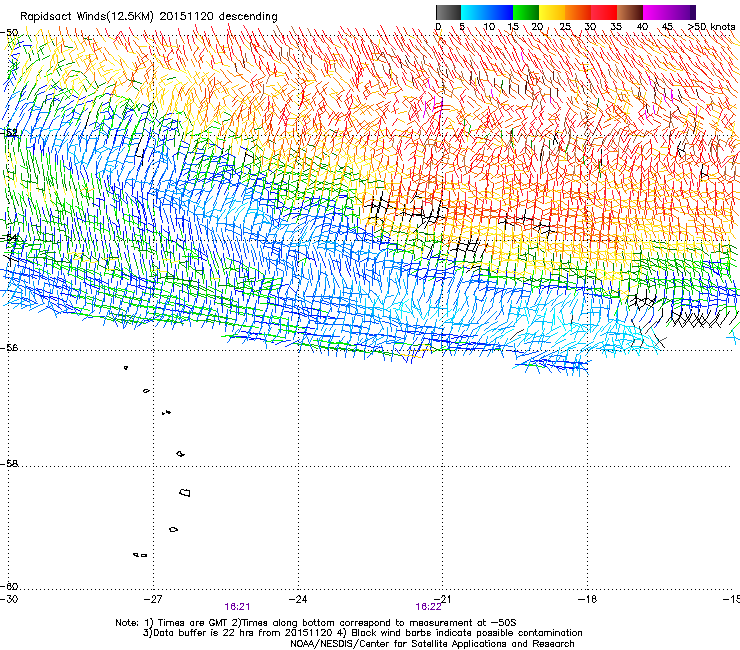Image resolution: width=740 pixels, height=650 pixels.
Task: Click the latitude label '-56'
Action: (x=9, y=347)
